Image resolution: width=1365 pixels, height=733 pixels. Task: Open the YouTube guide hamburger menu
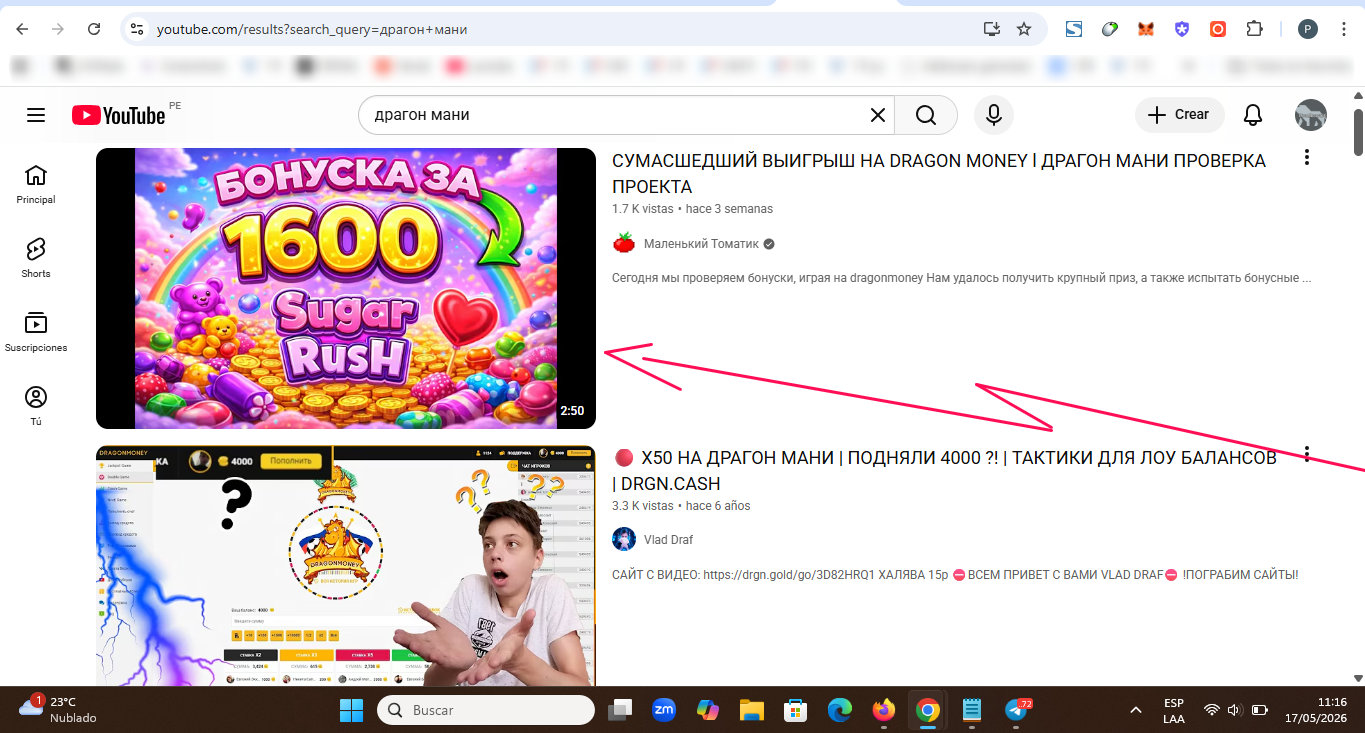pos(36,115)
